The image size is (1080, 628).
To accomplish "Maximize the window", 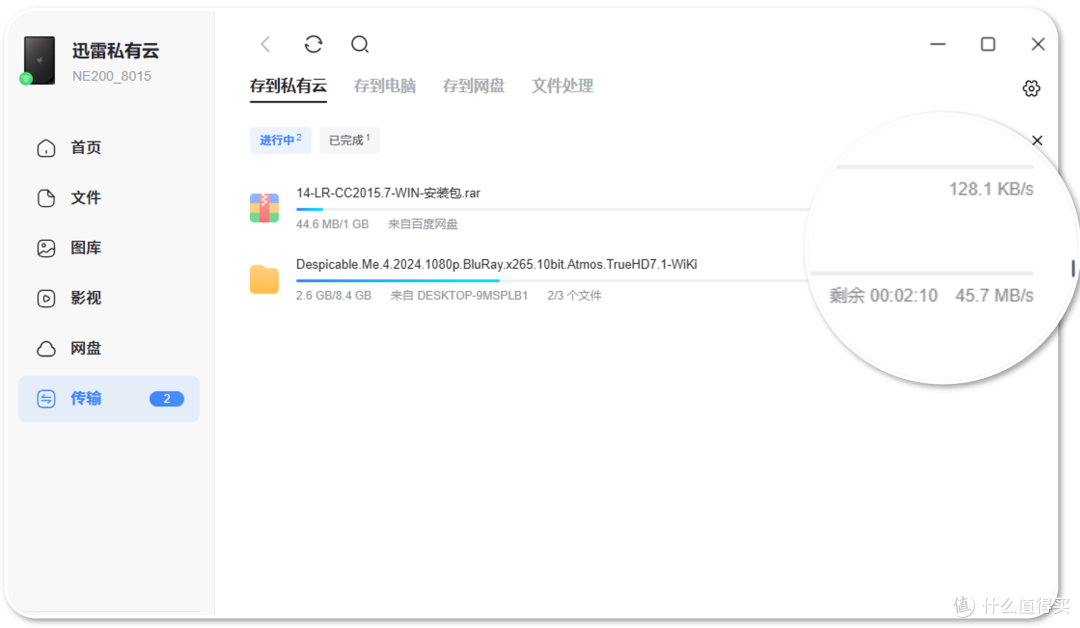I will point(988,44).
